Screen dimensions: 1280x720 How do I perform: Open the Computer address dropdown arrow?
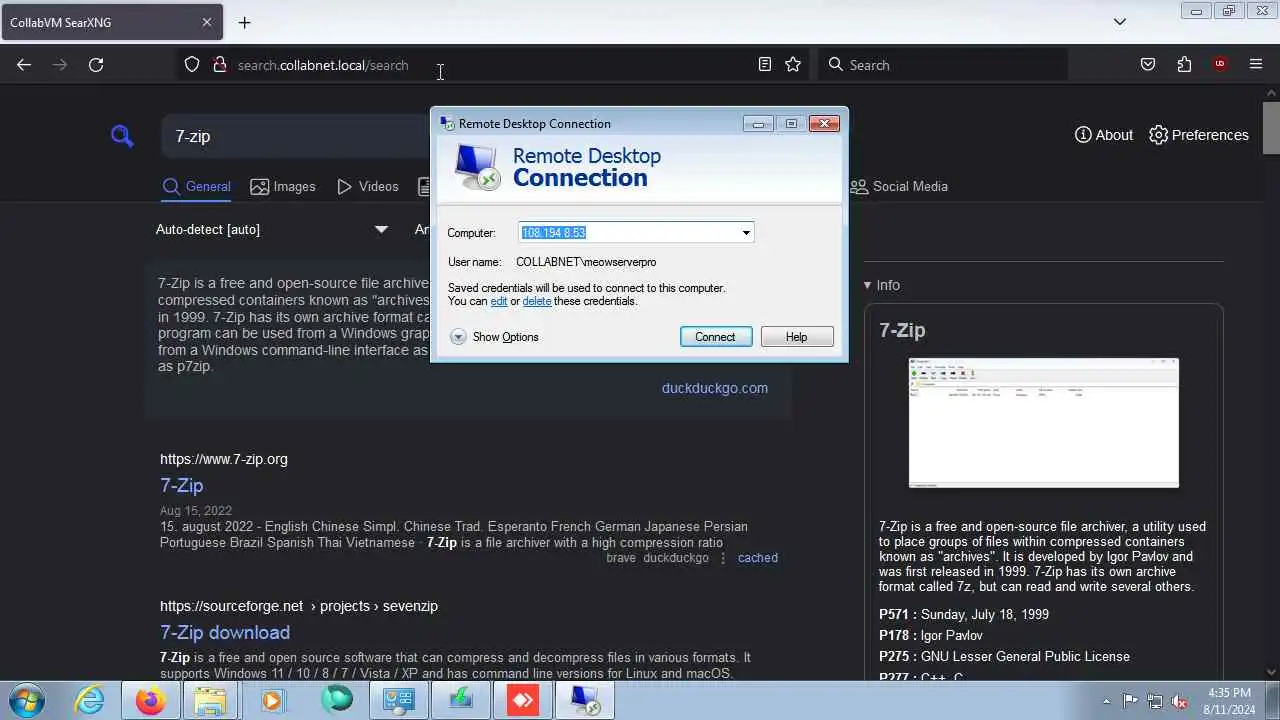tap(746, 233)
